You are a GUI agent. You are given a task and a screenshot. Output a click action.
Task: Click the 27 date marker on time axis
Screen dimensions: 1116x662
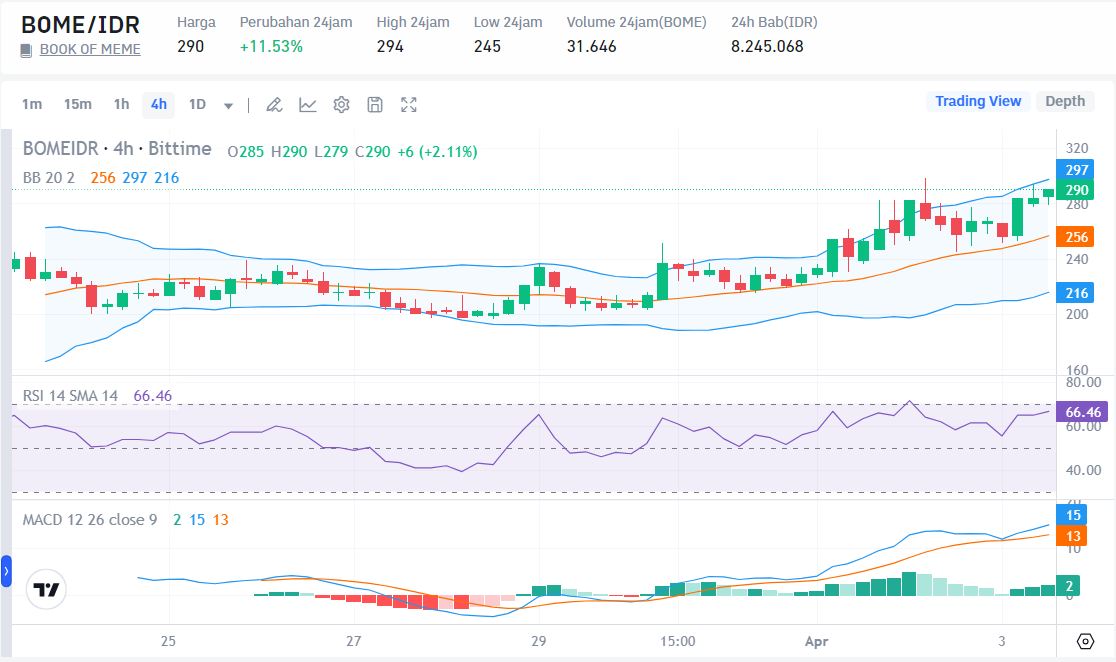tap(354, 641)
